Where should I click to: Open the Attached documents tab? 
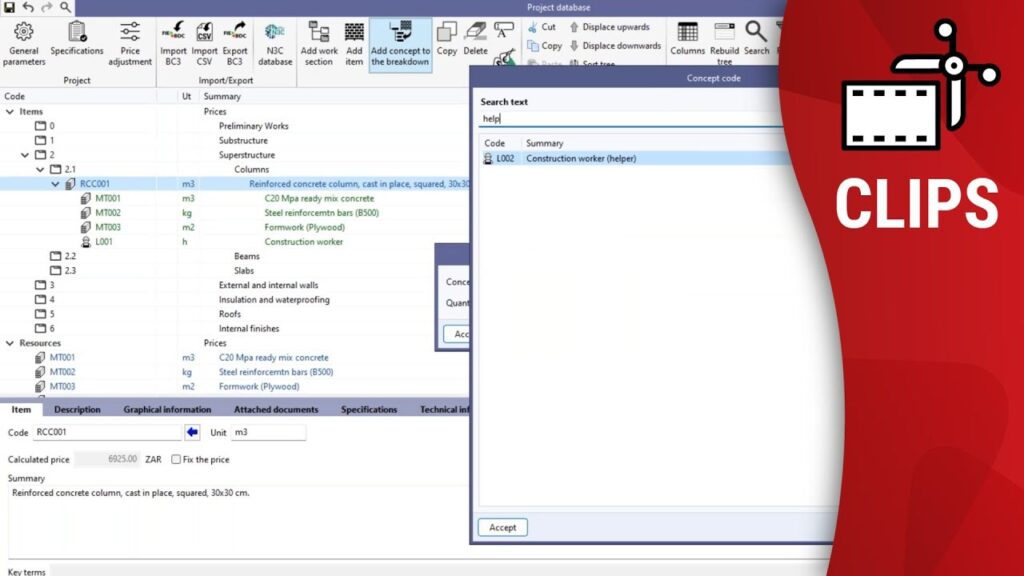click(x=277, y=409)
